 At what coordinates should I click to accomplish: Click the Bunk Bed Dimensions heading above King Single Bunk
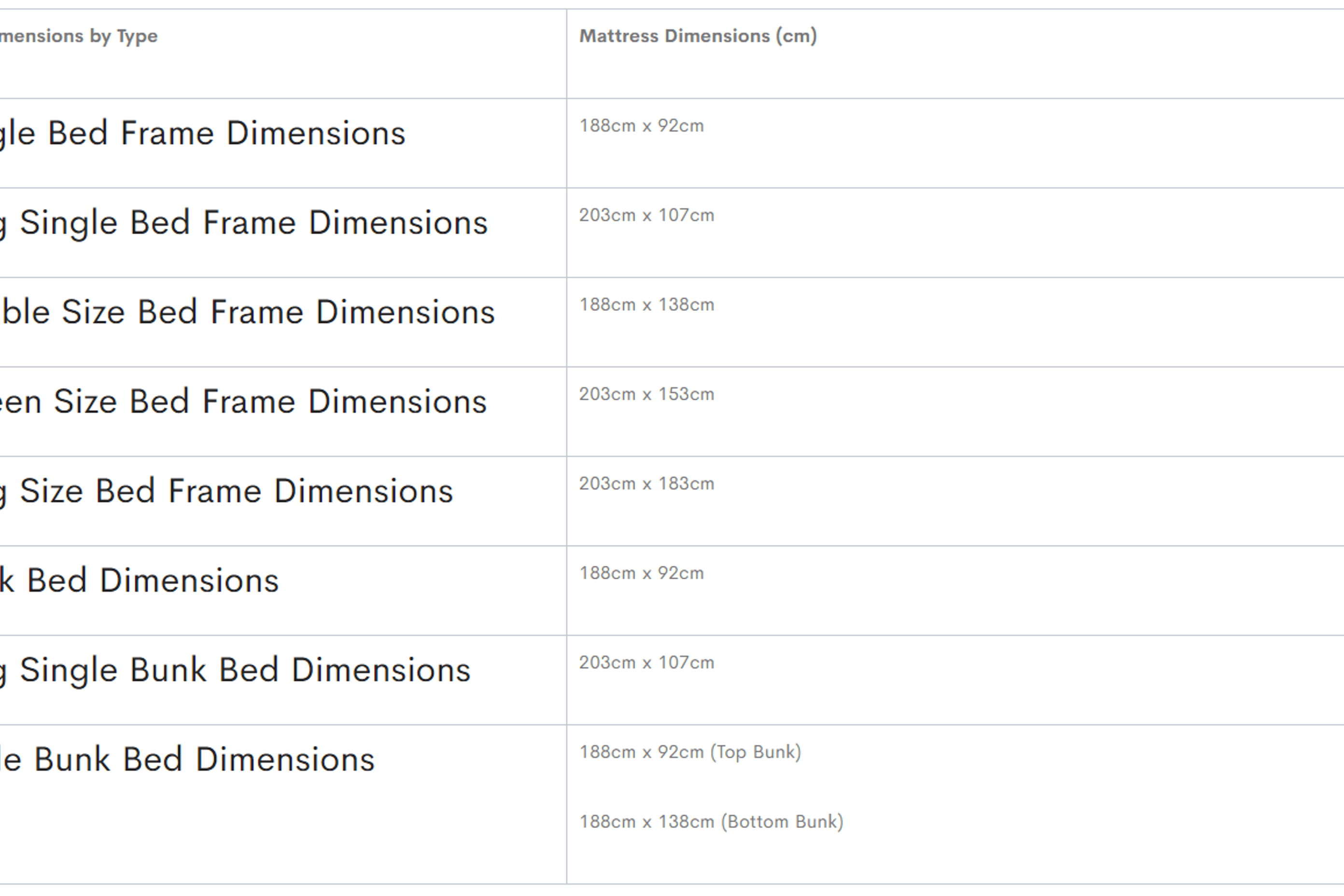[x=139, y=581]
